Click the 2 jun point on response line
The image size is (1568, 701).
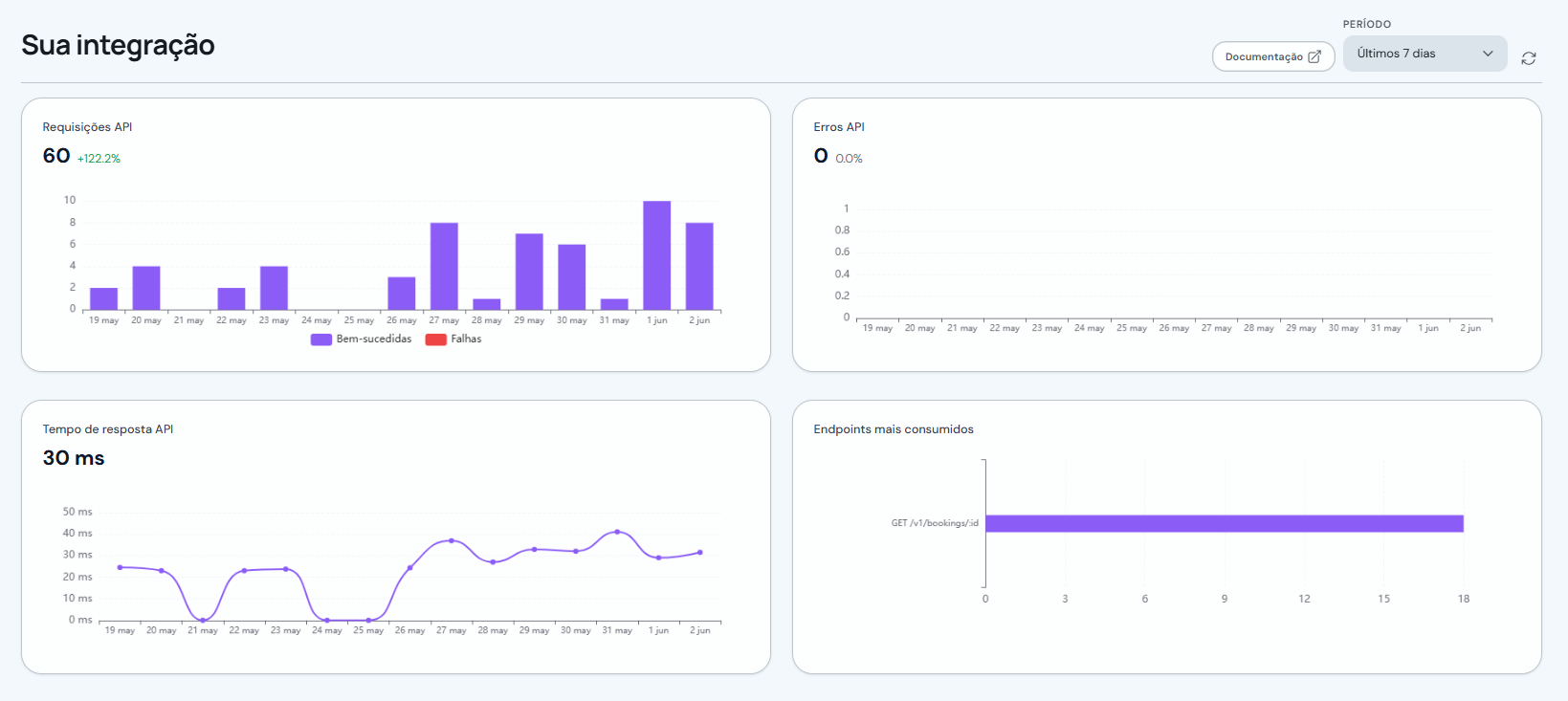pos(700,552)
